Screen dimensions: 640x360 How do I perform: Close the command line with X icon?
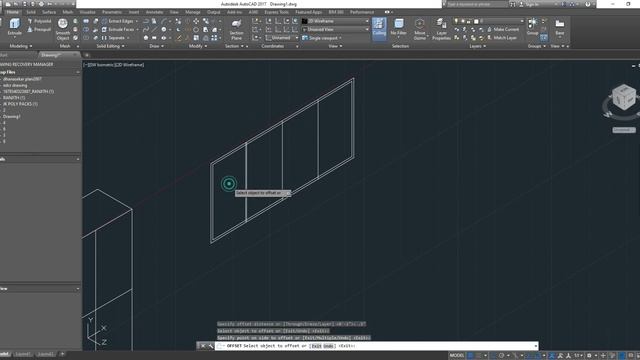point(203,346)
